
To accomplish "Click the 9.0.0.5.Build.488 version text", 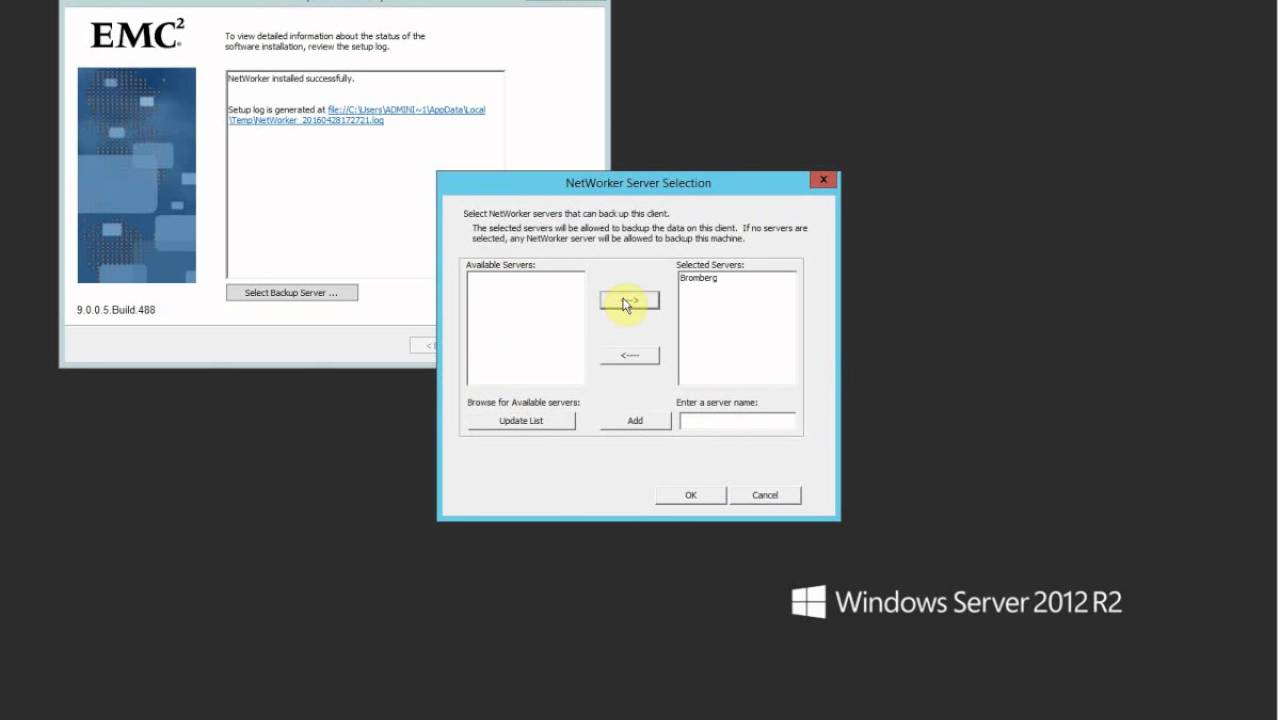I will coord(116,310).
